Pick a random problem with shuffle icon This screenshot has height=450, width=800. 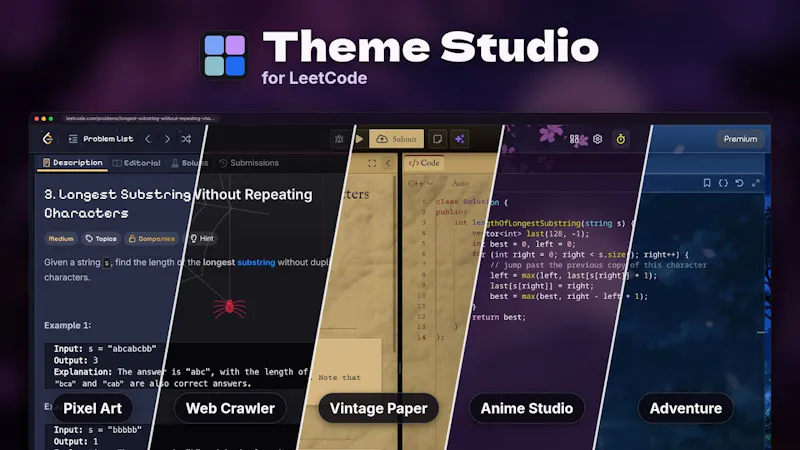[x=186, y=139]
